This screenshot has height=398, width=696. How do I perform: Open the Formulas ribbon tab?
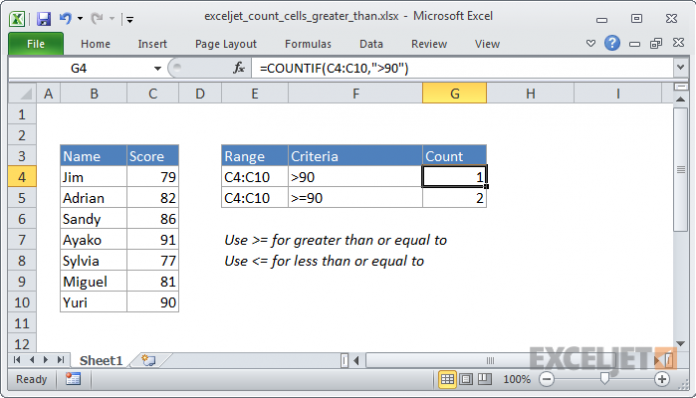point(308,44)
